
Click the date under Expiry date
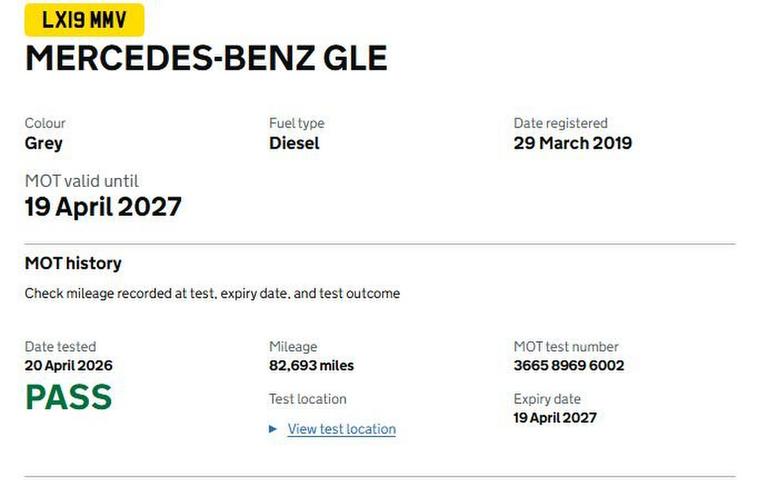(x=555, y=417)
